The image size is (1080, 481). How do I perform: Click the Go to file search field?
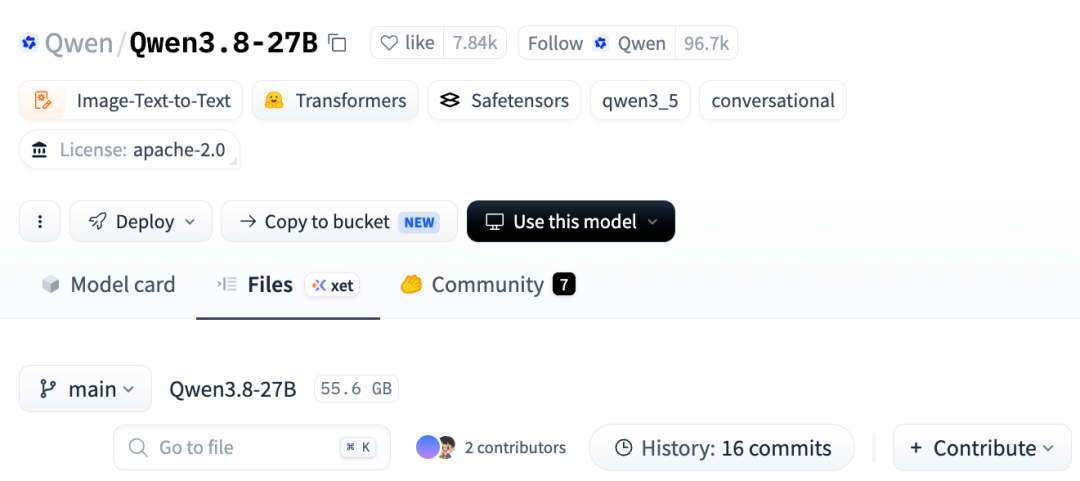(252, 448)
